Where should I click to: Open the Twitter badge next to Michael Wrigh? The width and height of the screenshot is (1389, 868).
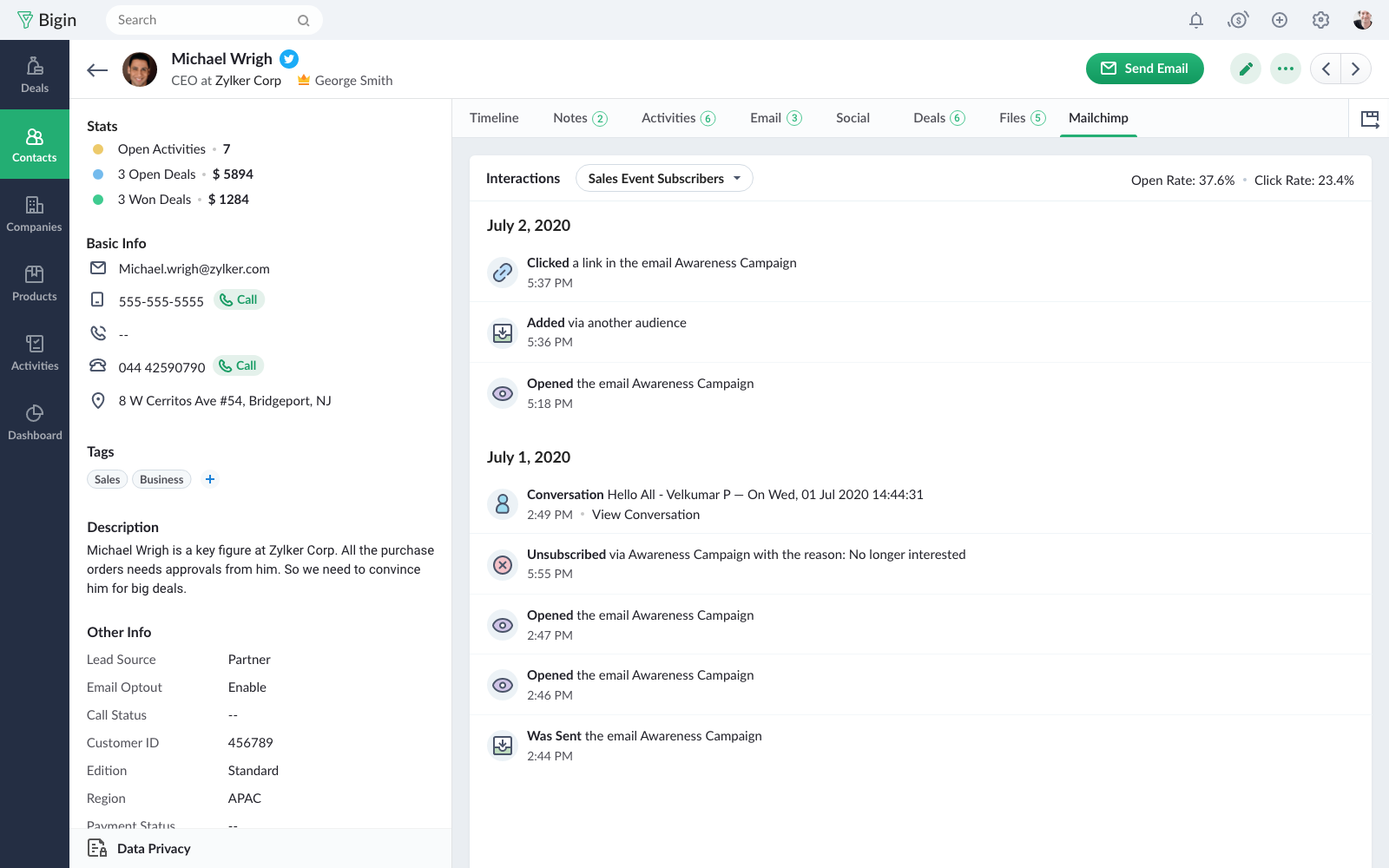point(289,59)
